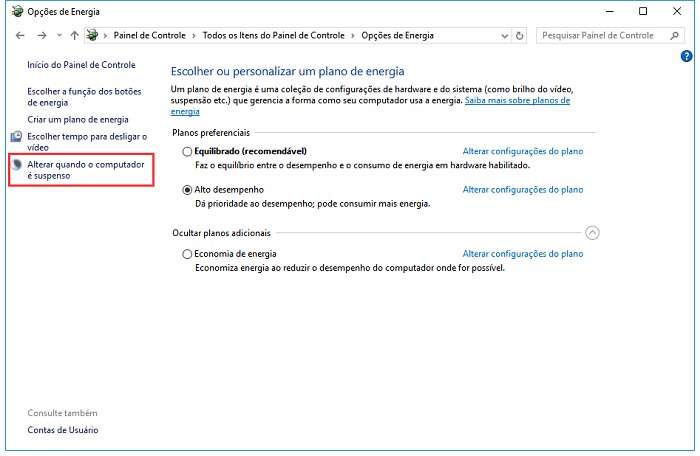The image size is (700, 456).
Task: Open Alterar quando o computador é suspenso
Action: 86,170
